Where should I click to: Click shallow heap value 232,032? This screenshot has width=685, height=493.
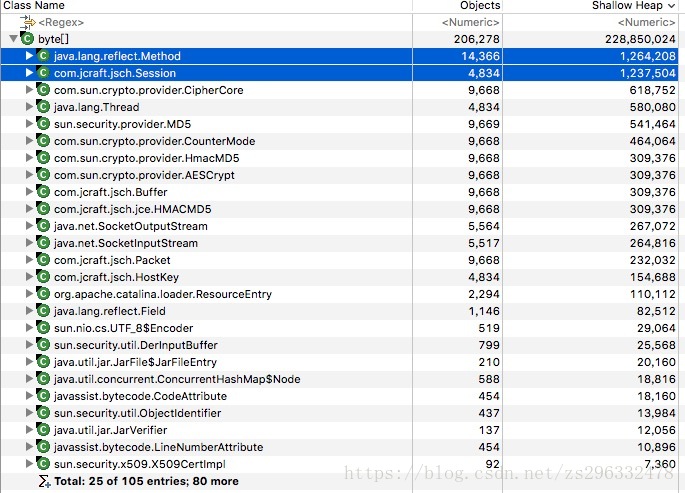pos(653,260)
